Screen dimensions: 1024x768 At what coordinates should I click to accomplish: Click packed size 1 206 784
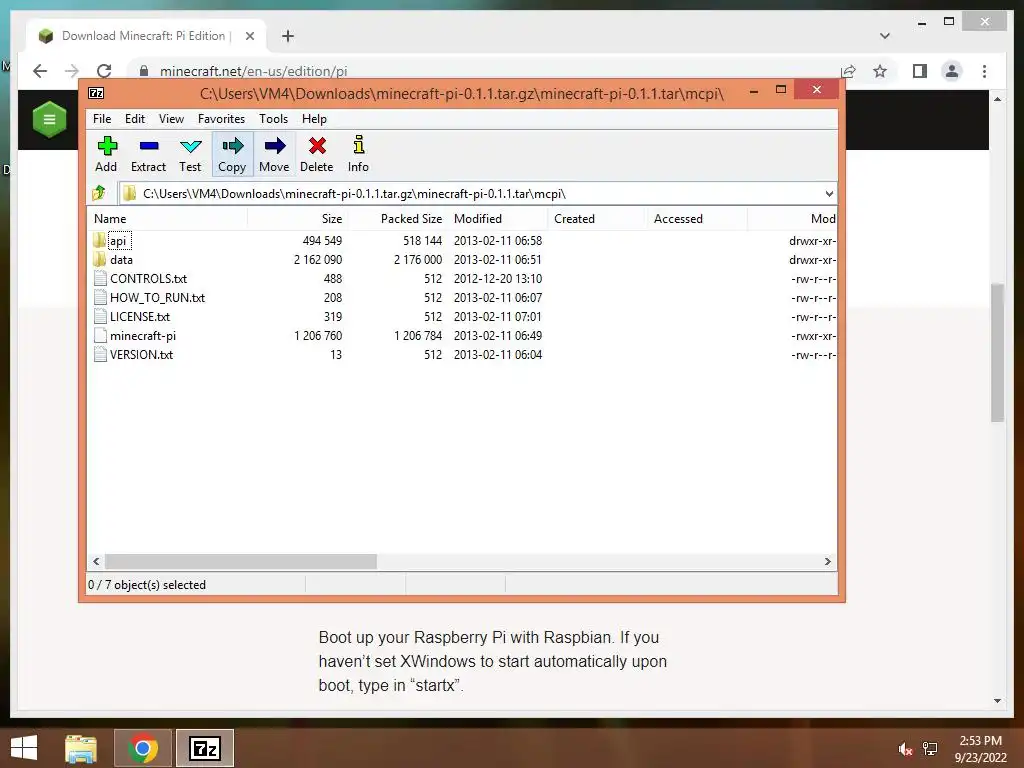tap(418, 336)
